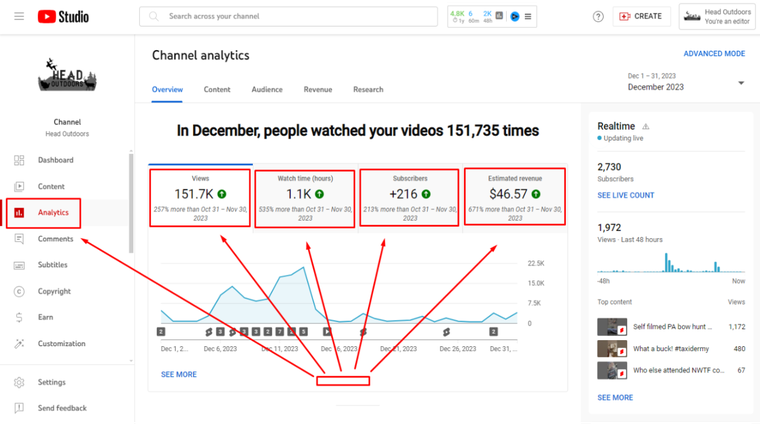Click the Realtime warning triangle icon

click(646, 127)
